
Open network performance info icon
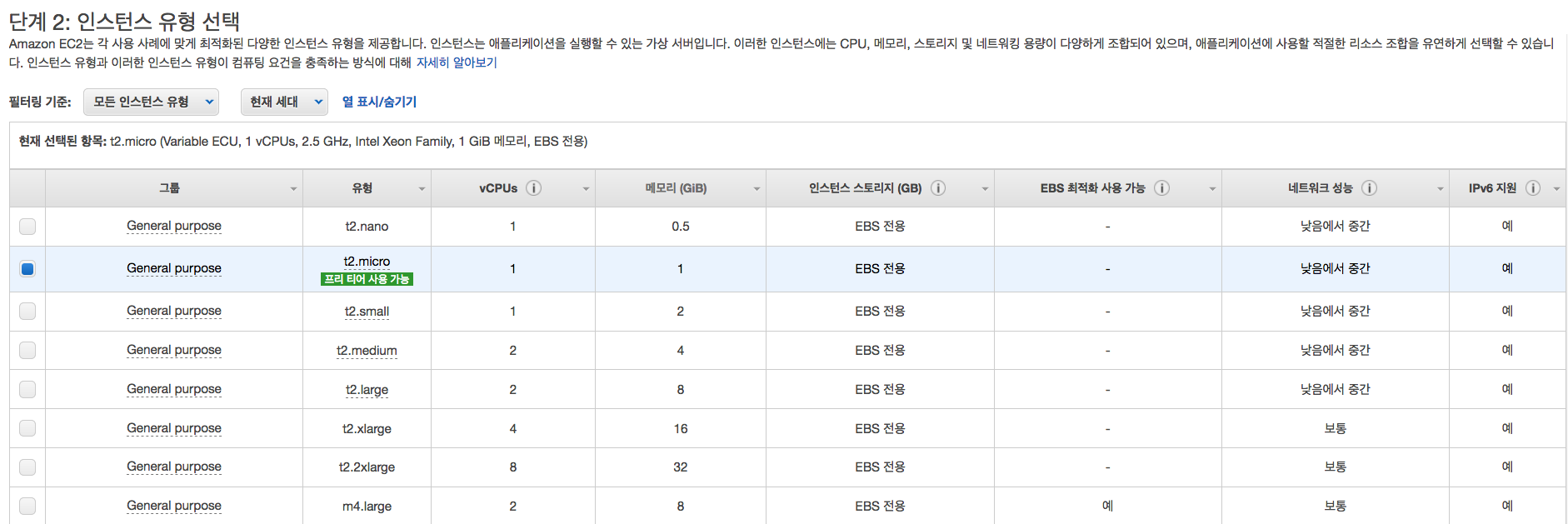1369,188
